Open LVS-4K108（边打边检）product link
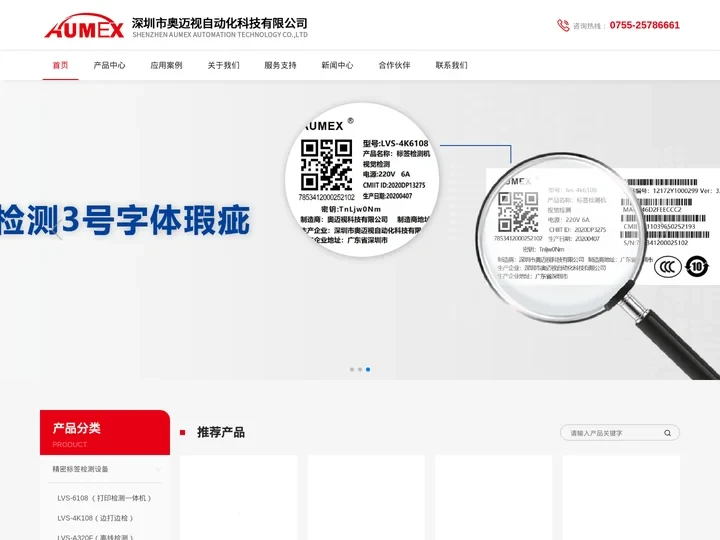Viewport: 720px width, 540px height. point(95,518)
